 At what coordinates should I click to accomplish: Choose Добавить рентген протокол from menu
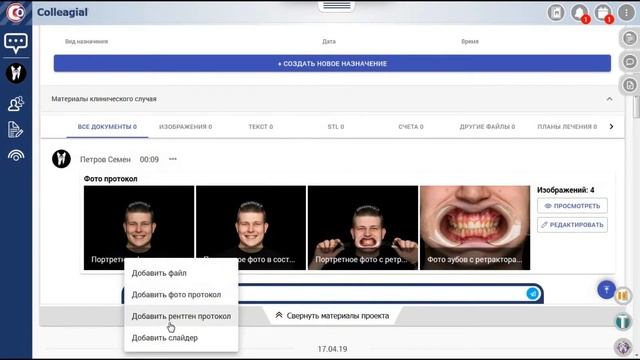tap(181, 316)
